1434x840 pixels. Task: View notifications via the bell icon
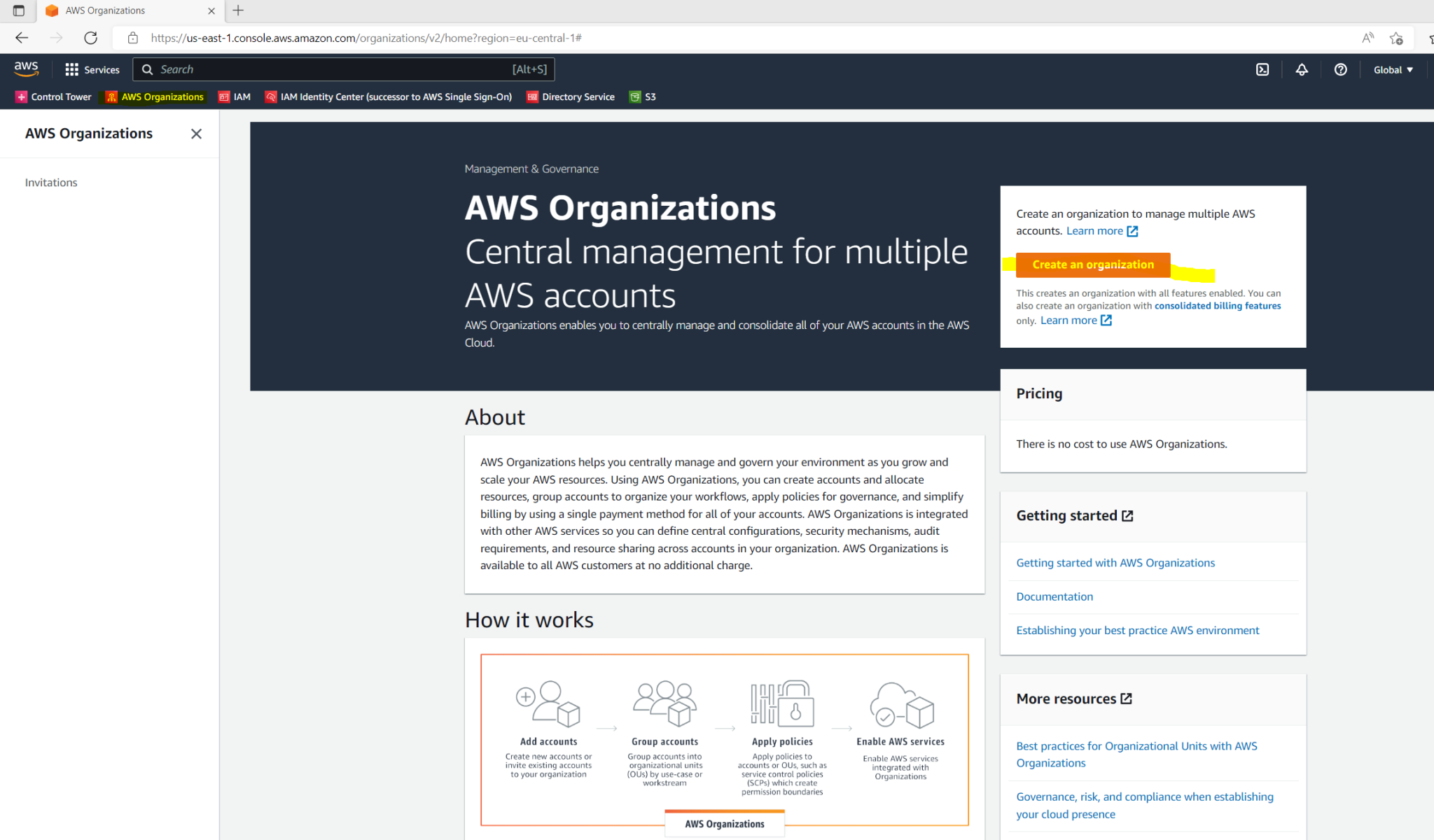[1301, 69]
